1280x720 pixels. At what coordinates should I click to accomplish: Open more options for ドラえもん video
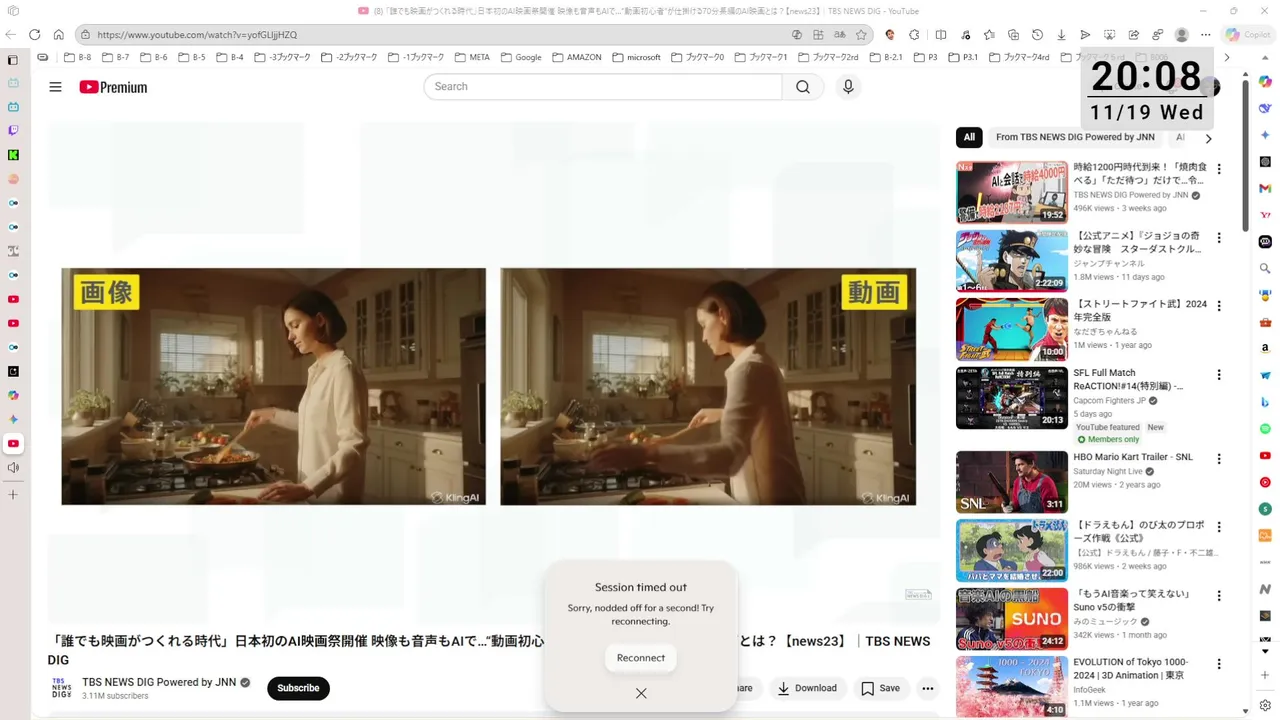pos(1218,527)
